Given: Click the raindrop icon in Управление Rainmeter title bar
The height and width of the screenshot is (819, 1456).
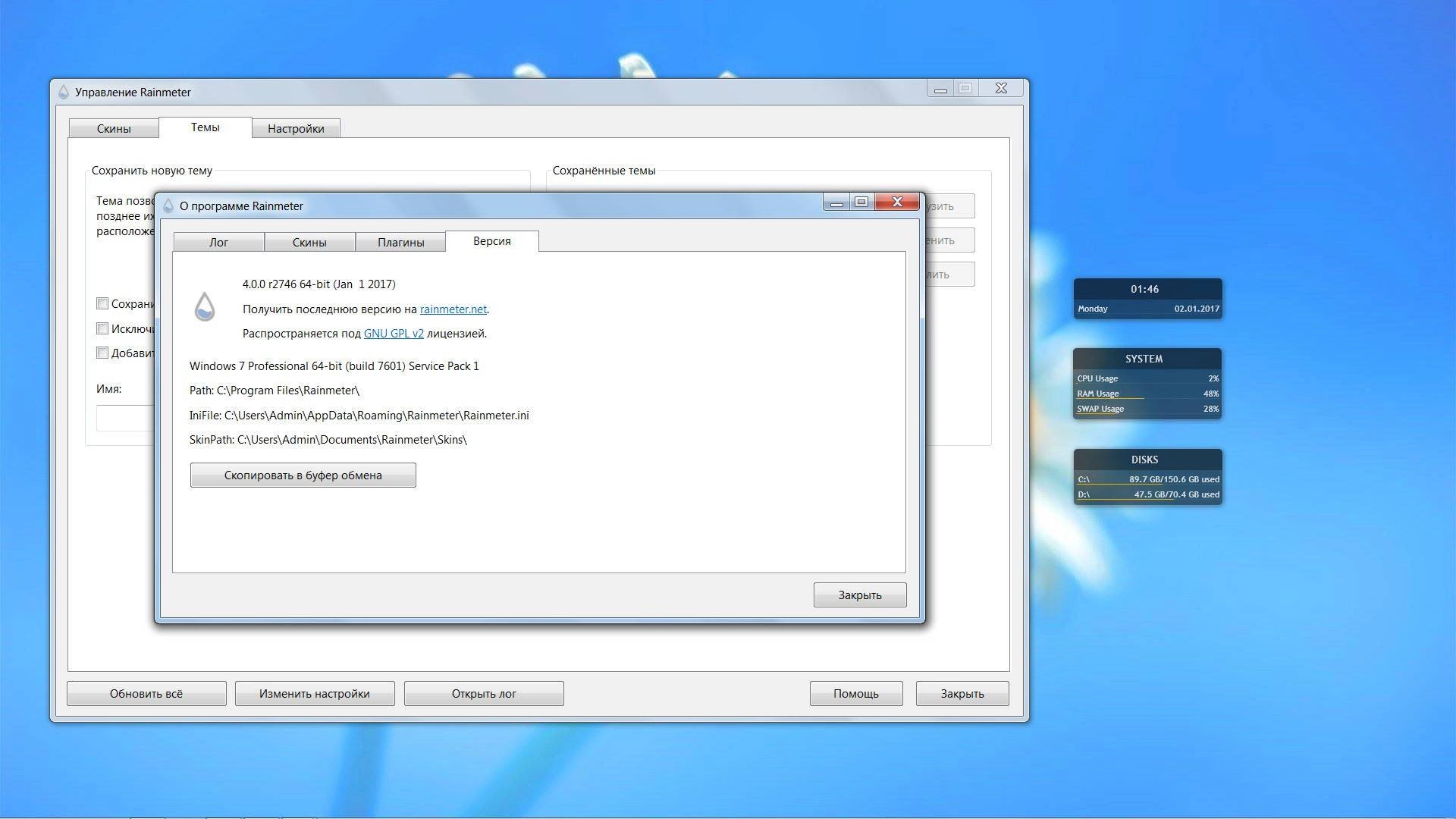Looking at the screenshot, I should pyautogui.click(x=64, y=92).
